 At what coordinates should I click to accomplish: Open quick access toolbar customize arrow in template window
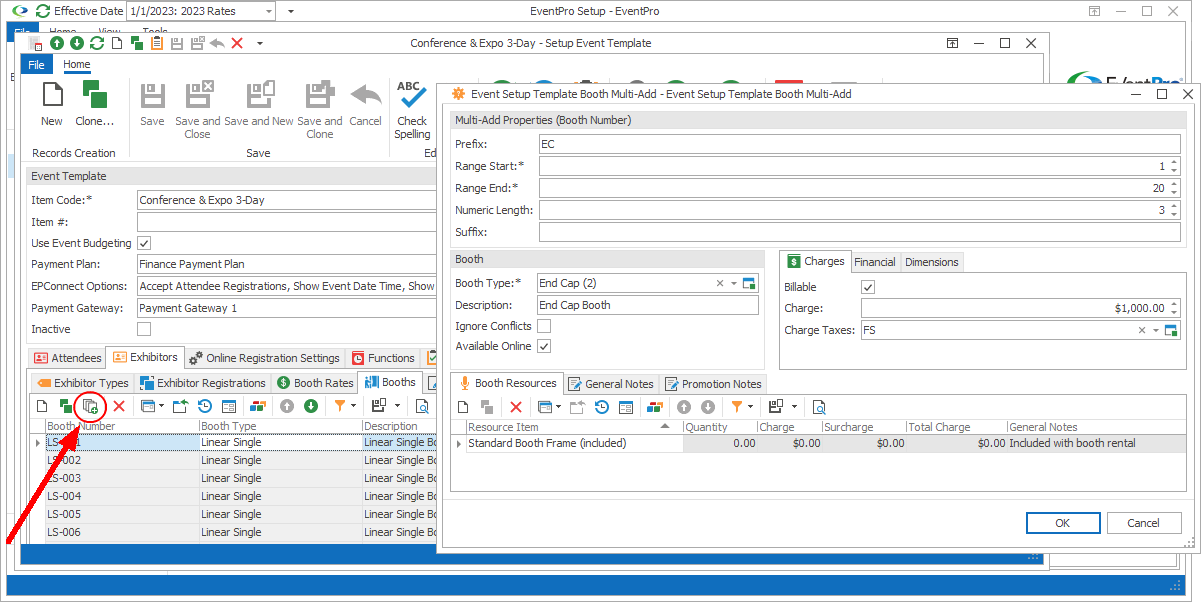click(260, 44)
